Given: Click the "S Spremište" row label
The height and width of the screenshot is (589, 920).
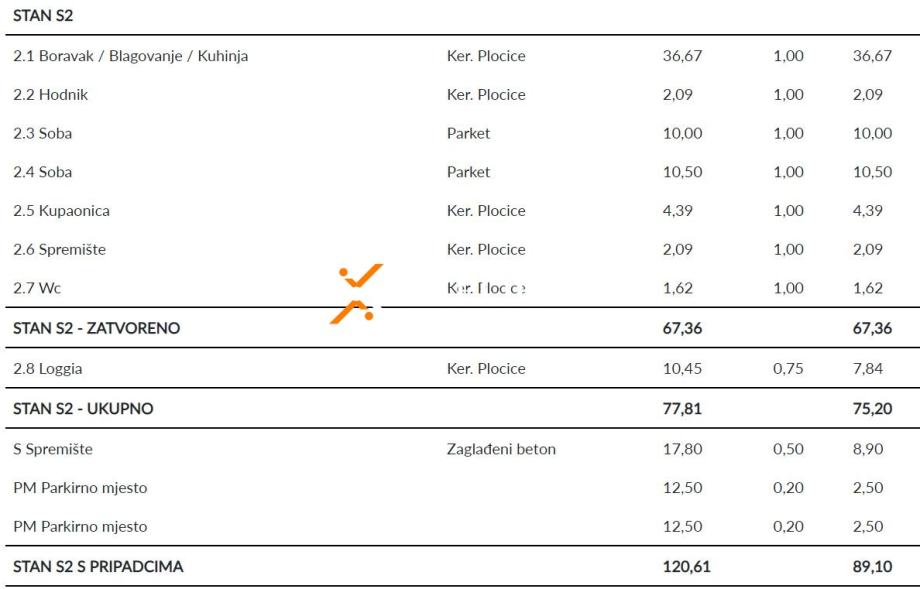Looking at the screenshot, I should pyautogui.click(x=52, y=450).
